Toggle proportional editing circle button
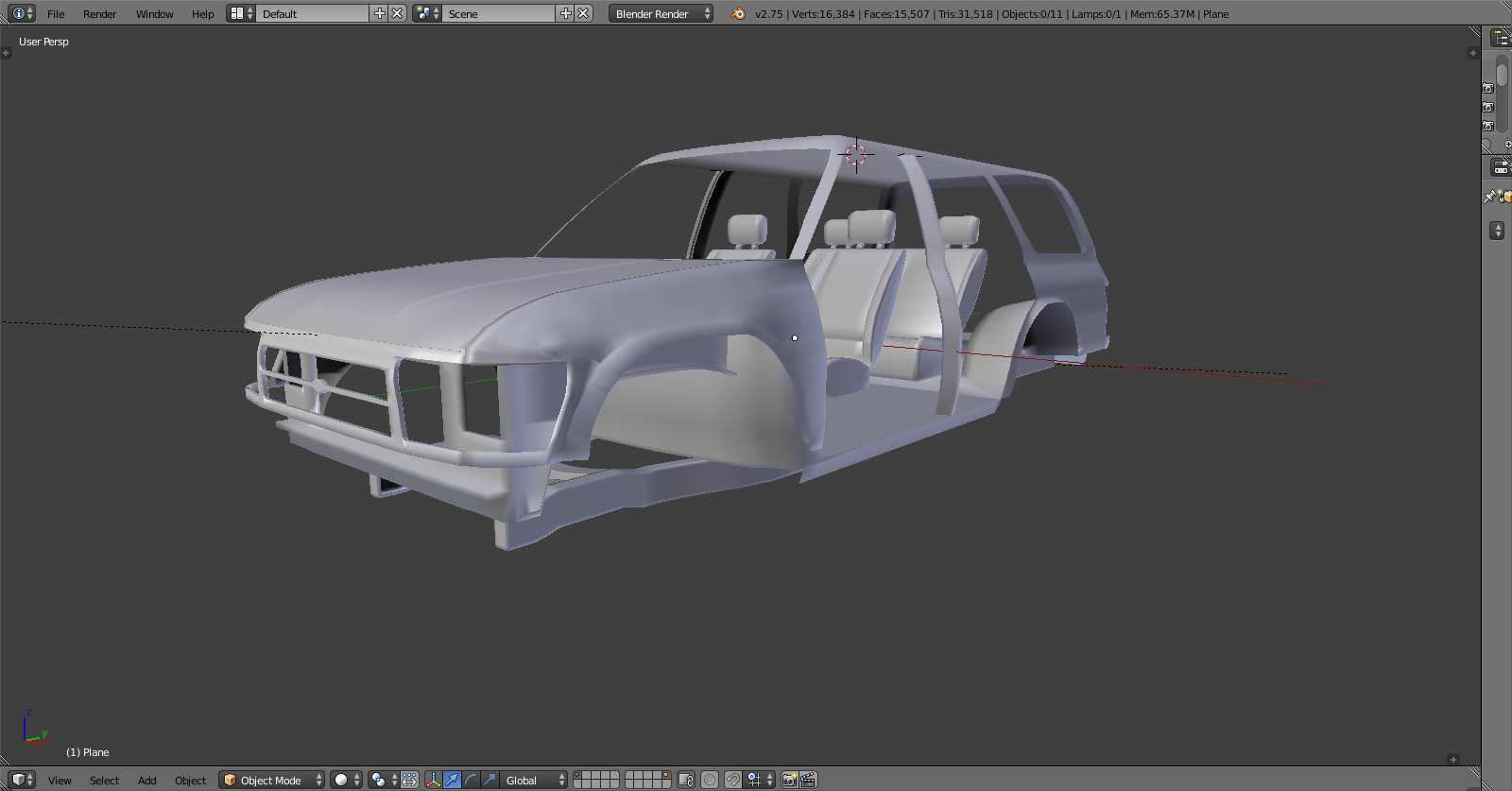1512x791 pixels. pyautogui.click(x=710, y=780)
